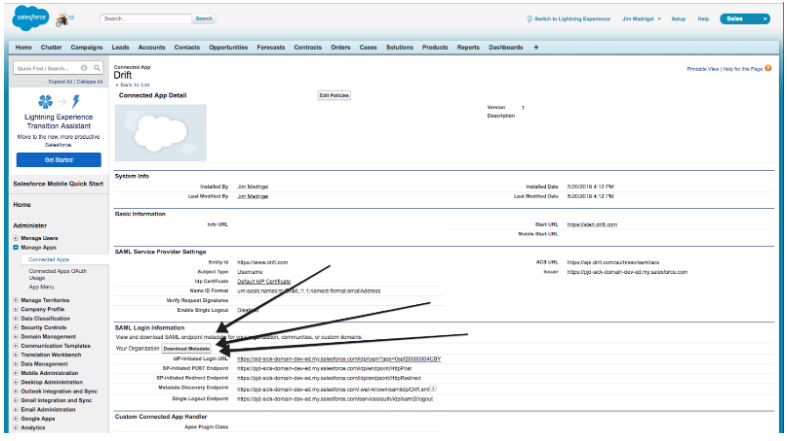
Task: Open Salesforce Mobile Quick Start
Action: pyautogui.click(x=58, y=184)
